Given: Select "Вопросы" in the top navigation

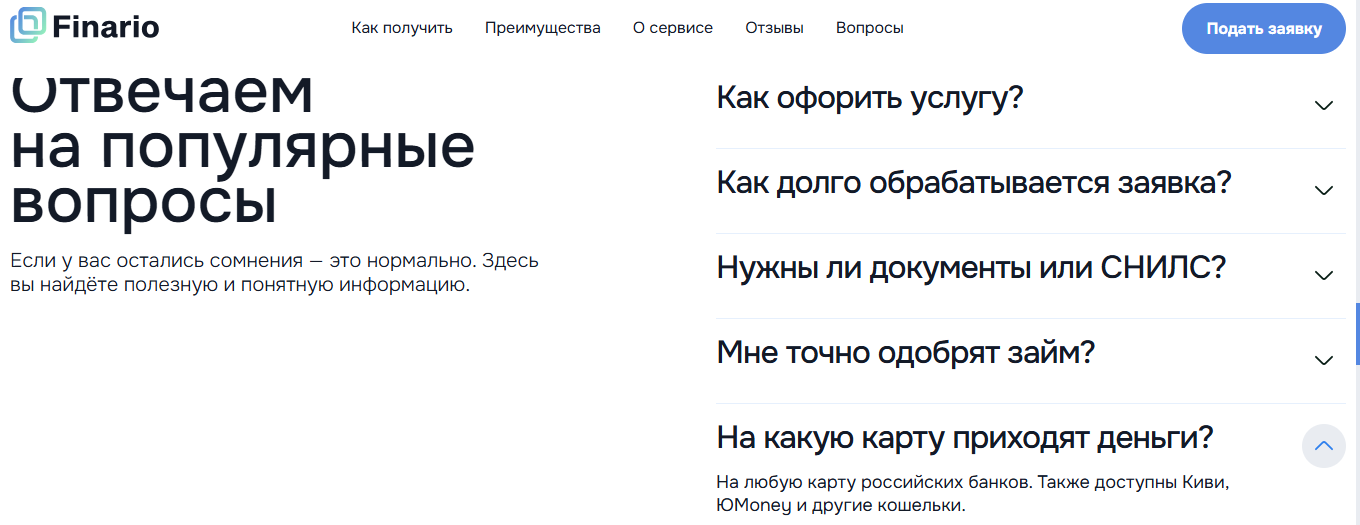Looking at the screenshot, I should click(870, 28).
